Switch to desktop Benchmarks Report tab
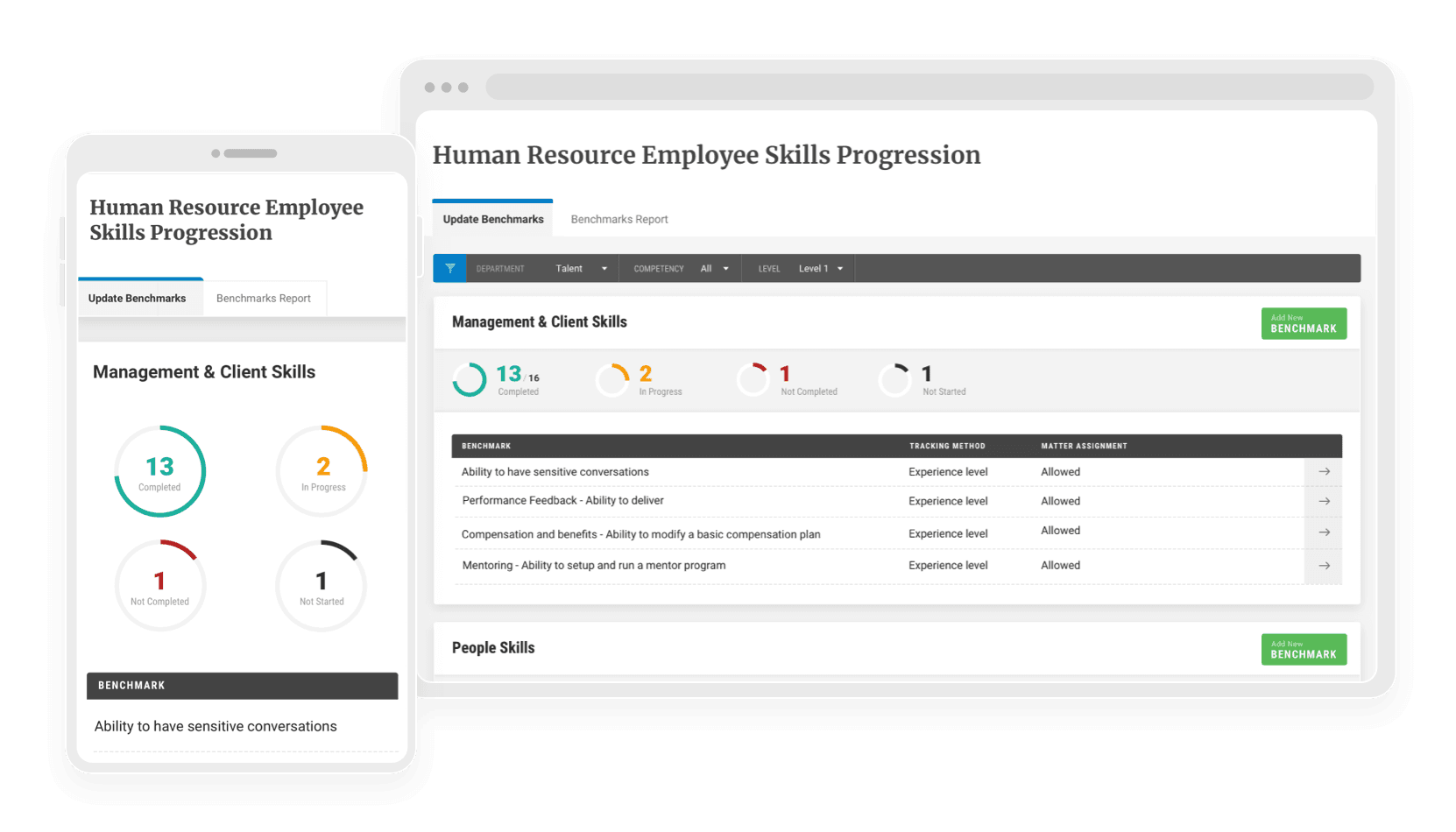 click(x=618, y=220)
